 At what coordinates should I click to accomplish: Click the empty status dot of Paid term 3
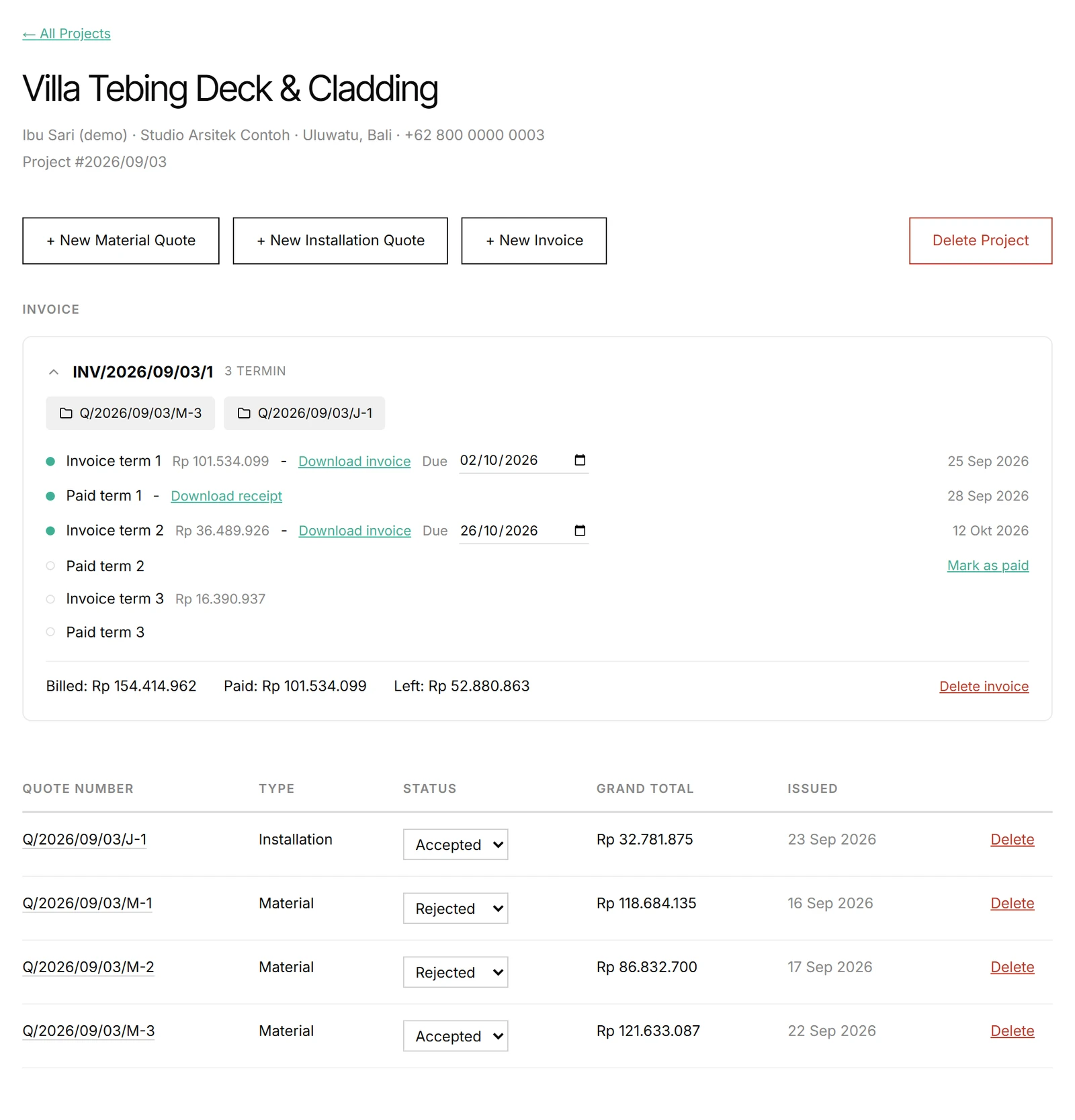[50, 632]
